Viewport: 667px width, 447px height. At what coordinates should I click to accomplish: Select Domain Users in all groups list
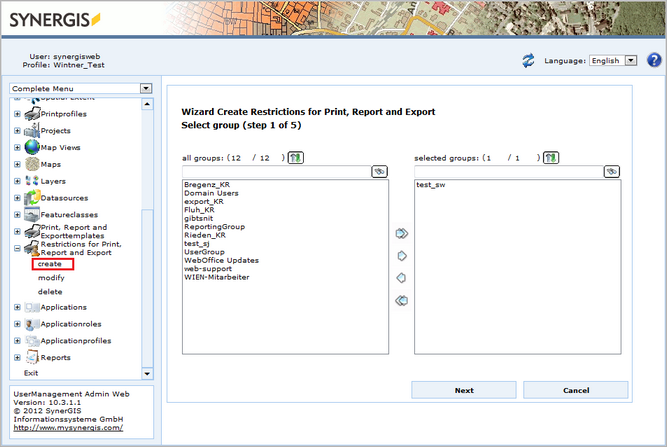point(211,193)
